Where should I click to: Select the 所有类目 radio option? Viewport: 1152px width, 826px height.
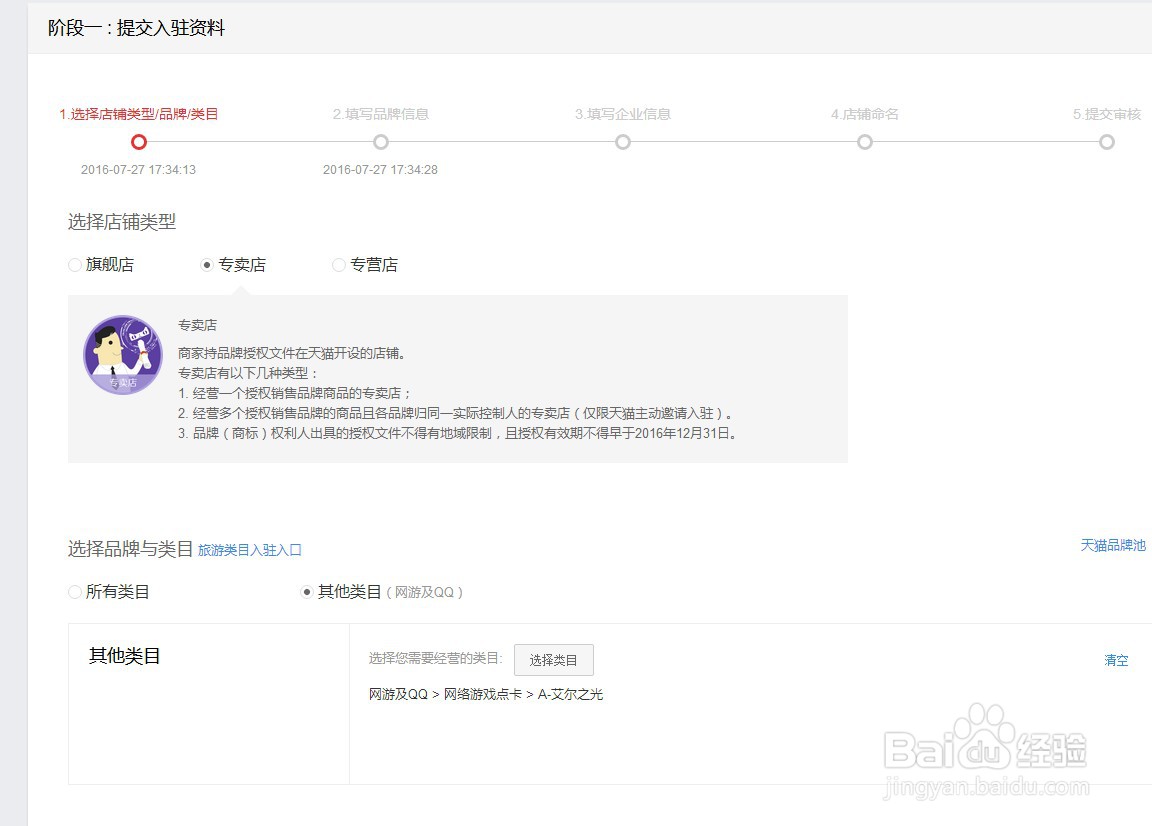(x=74, y=592)
